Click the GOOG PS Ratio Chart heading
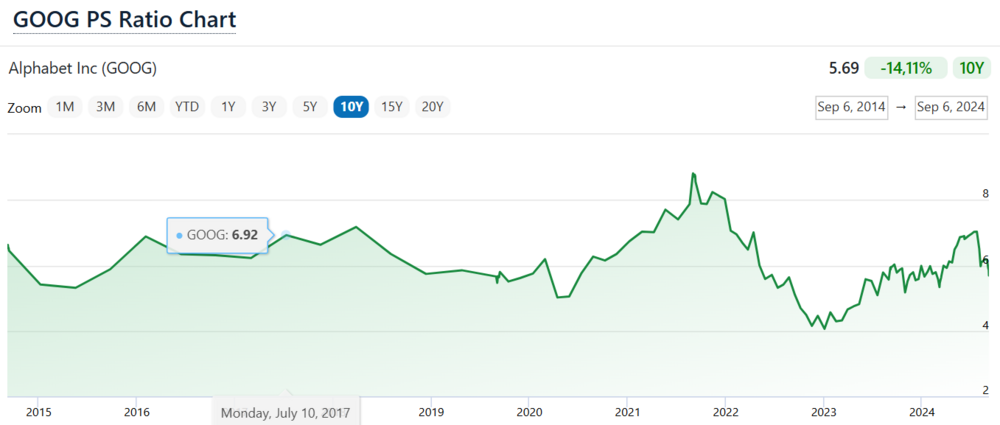 124,19
